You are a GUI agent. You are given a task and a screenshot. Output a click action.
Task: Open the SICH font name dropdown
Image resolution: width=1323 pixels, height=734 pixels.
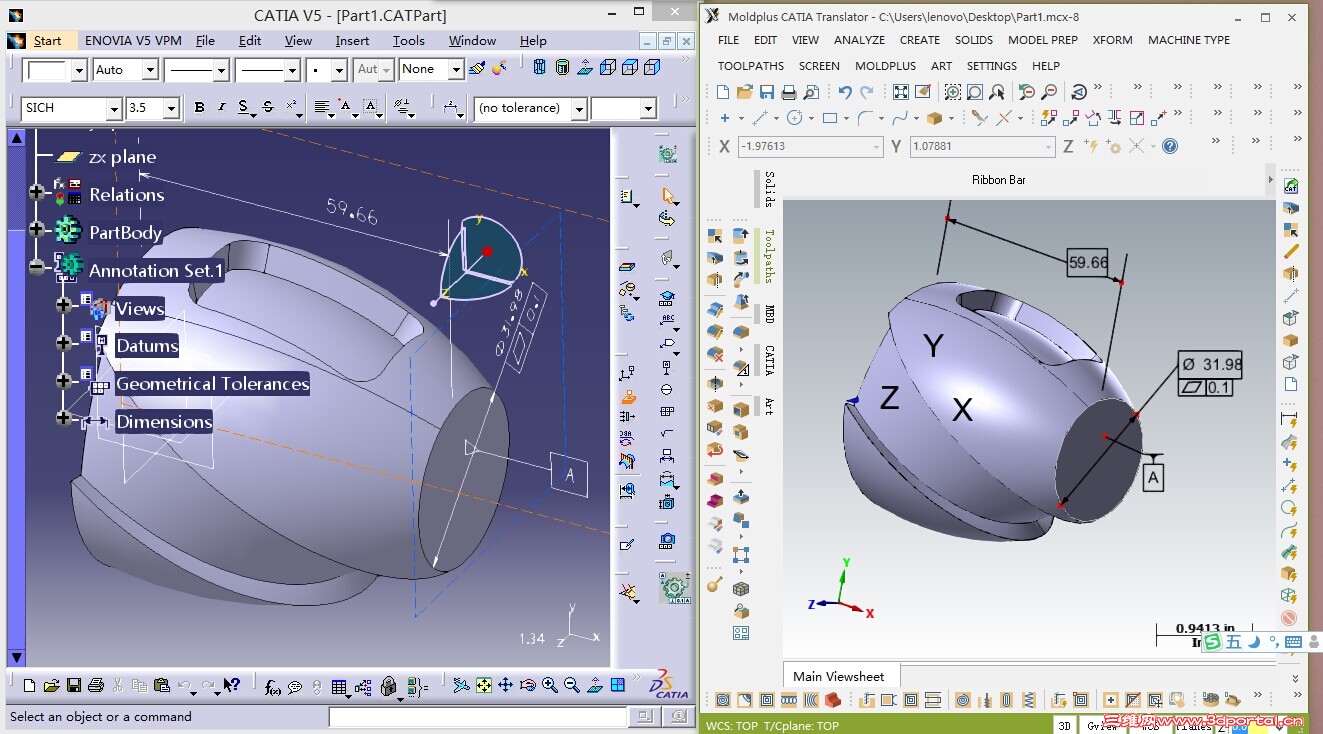coord(113,108)
